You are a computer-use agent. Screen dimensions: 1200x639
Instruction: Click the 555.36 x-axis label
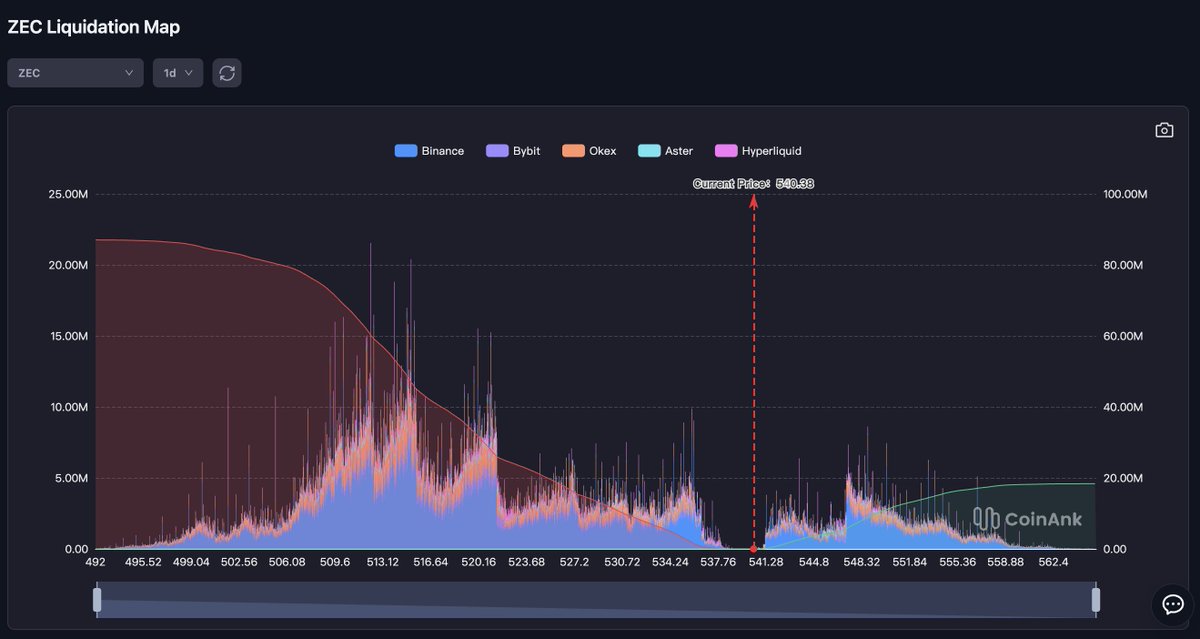[957, 562]
